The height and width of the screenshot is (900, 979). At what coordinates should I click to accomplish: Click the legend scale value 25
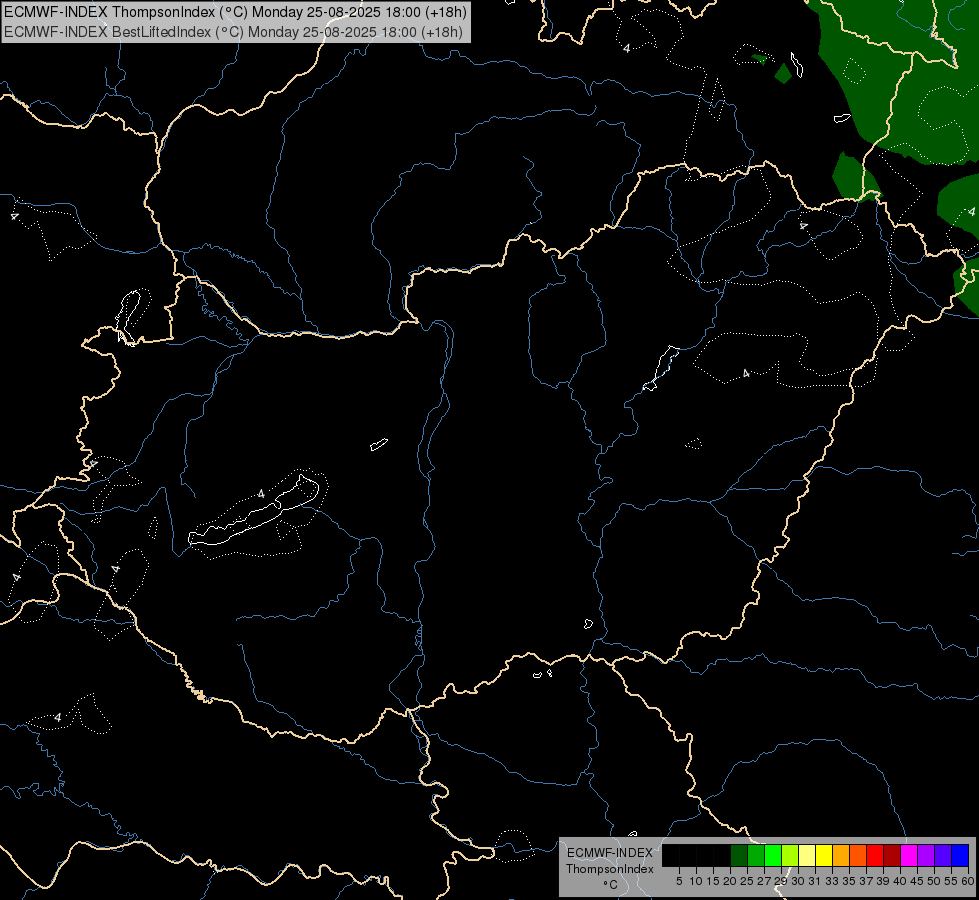pos(747,881)
